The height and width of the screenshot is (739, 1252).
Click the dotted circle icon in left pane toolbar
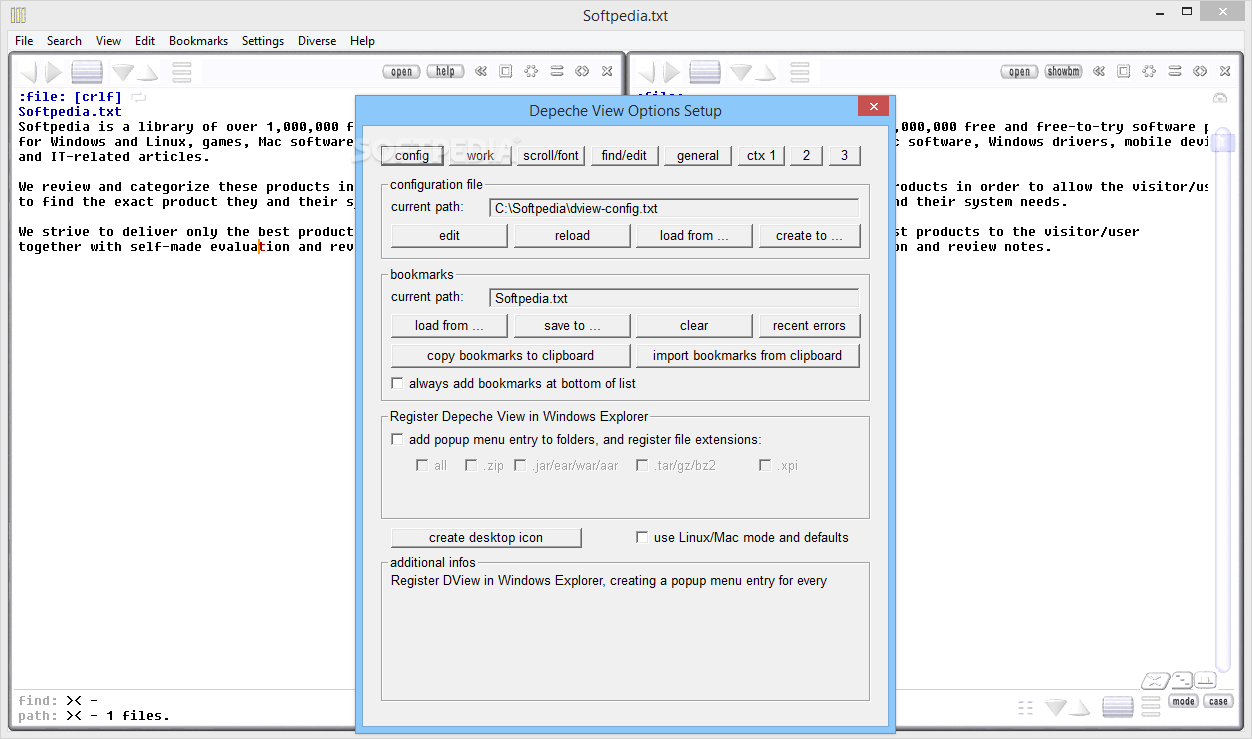(531, 71)
